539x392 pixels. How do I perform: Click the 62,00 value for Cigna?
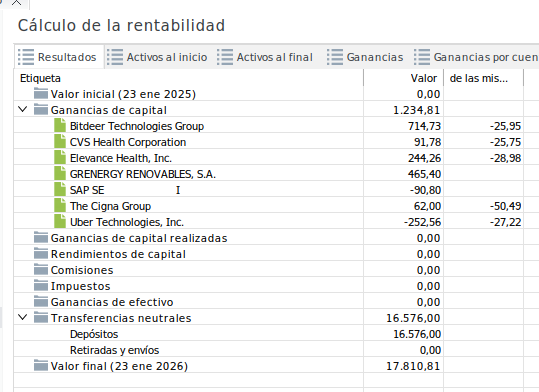(x=427, y=206)
